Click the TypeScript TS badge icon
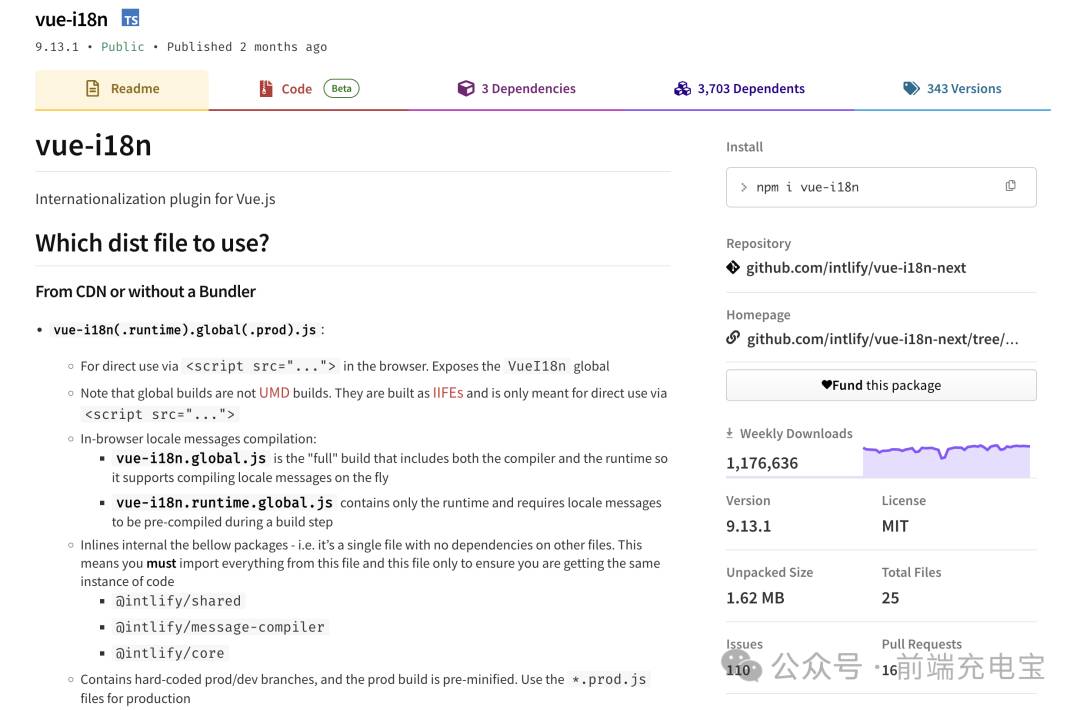This screenshot has height=710, width=1080. pyautogui.click(x=130, y=19)
